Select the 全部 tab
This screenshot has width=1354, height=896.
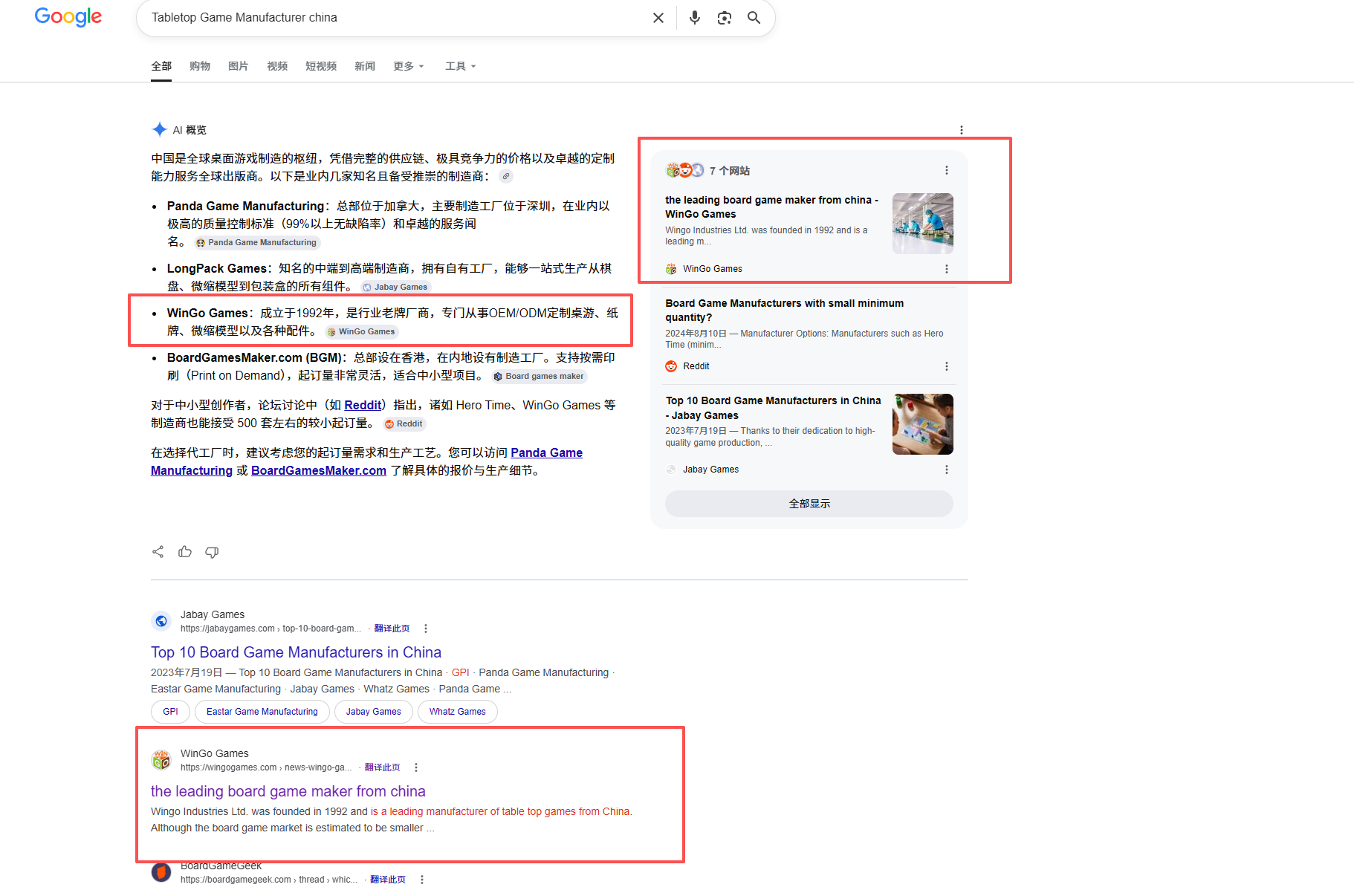tap(161, 66)
